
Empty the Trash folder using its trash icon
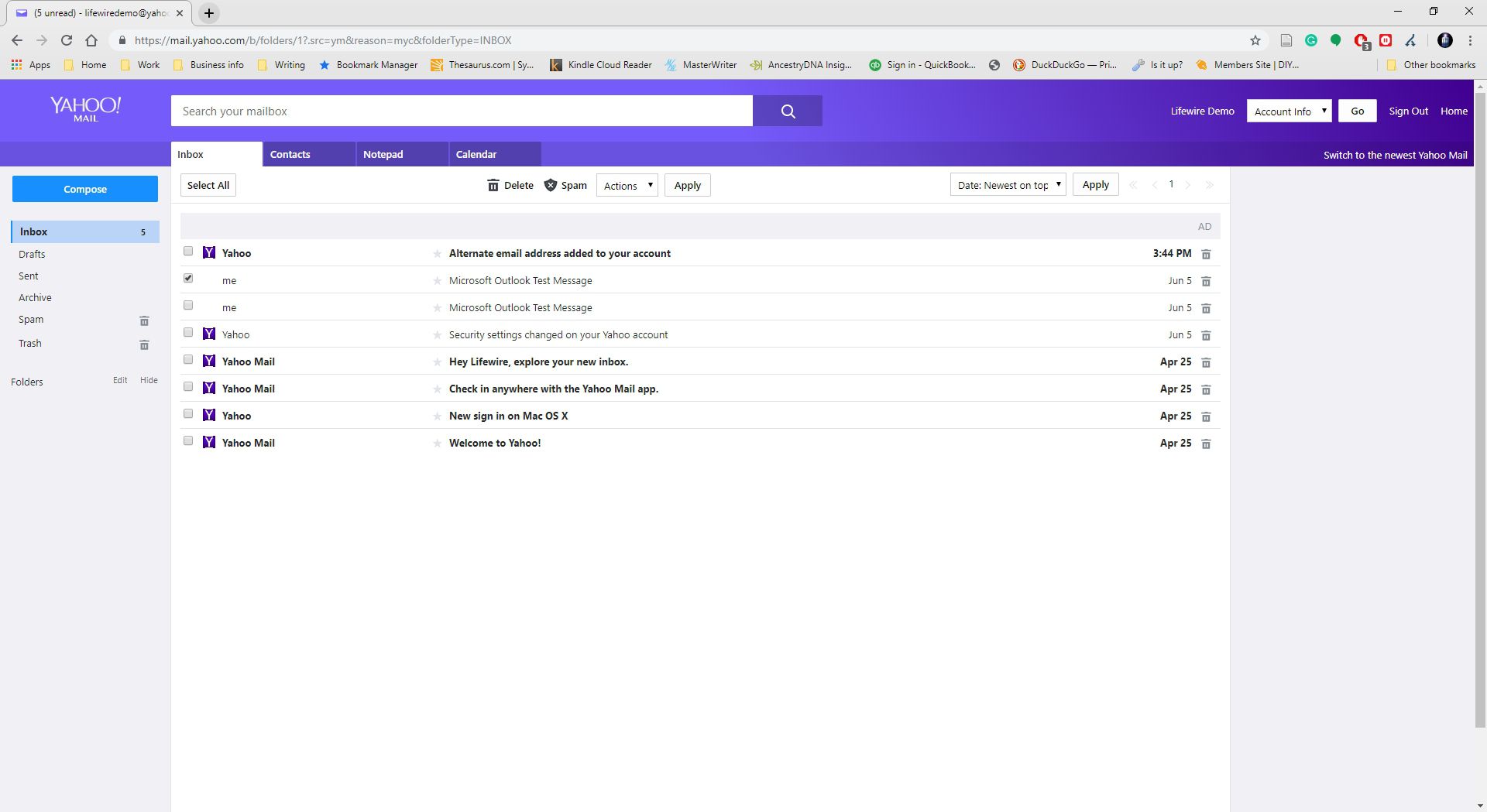coord(144,344)
